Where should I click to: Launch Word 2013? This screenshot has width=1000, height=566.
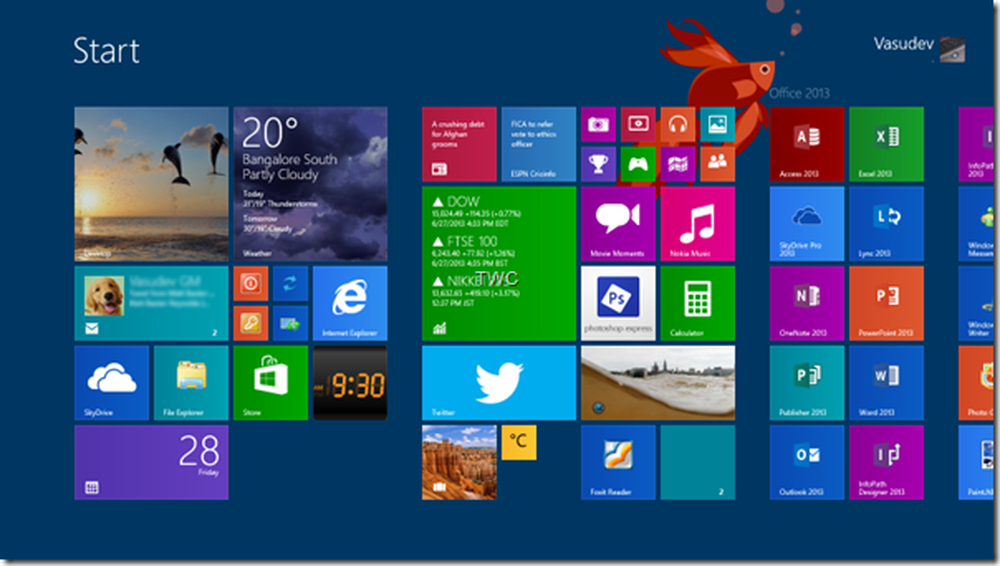pos(886,383)
